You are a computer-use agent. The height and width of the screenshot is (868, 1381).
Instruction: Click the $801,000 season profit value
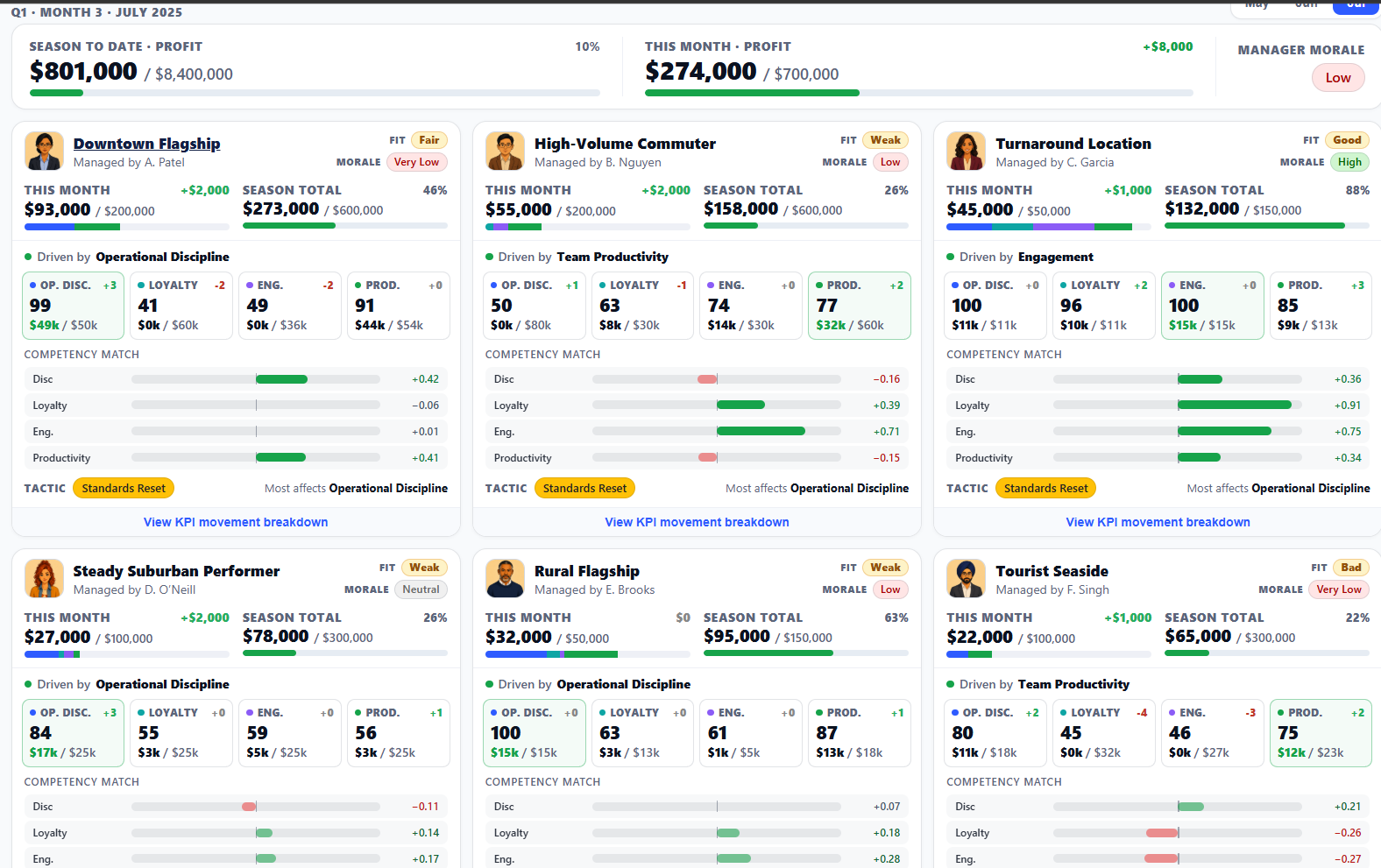coord(83,71)
